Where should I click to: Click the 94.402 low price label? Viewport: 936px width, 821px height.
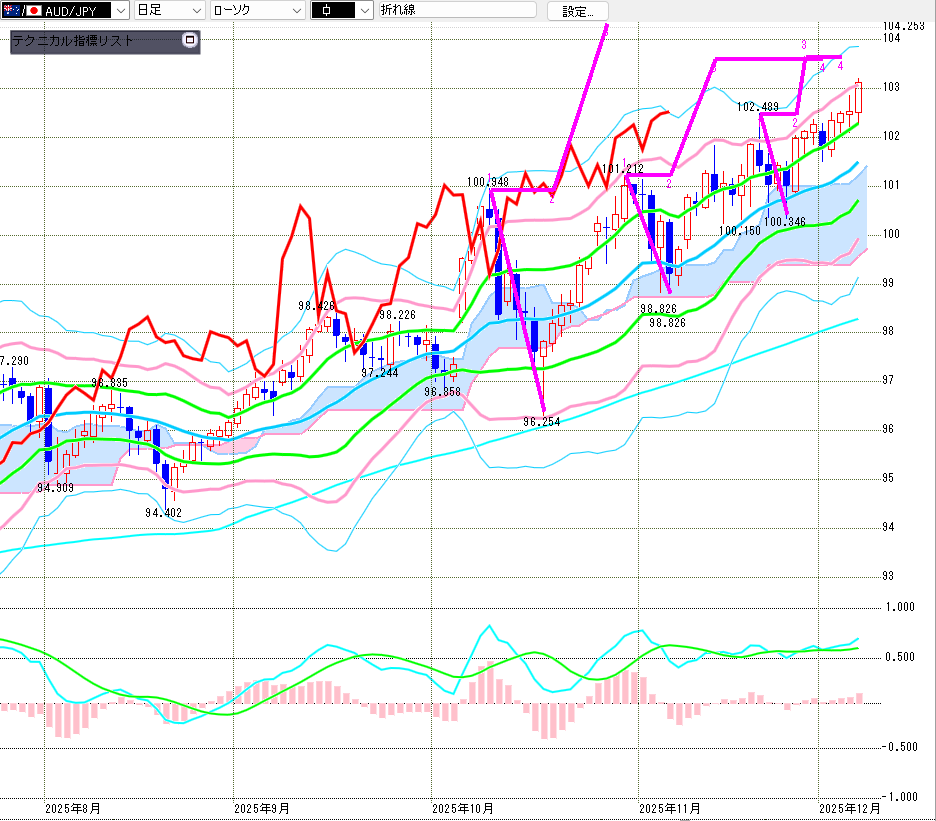coord(162,513)
